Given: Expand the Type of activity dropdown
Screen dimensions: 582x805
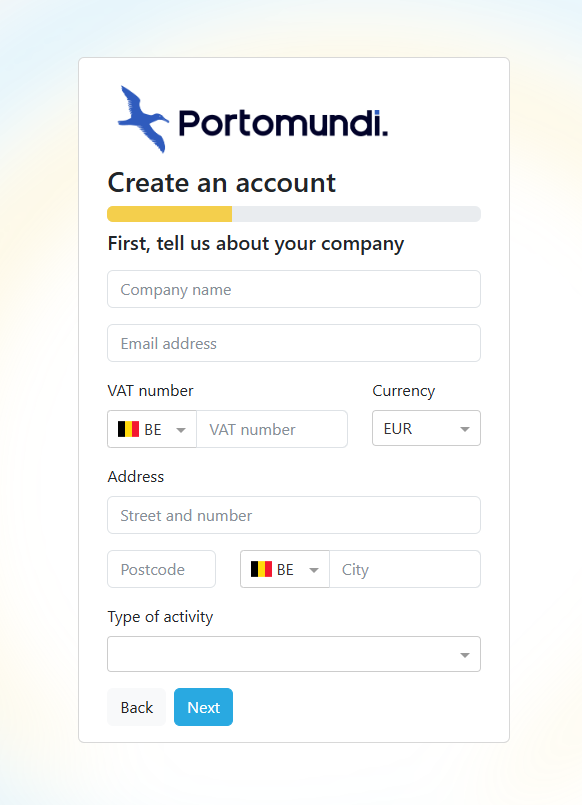Looking at the screenshot, I should point(293,653).
